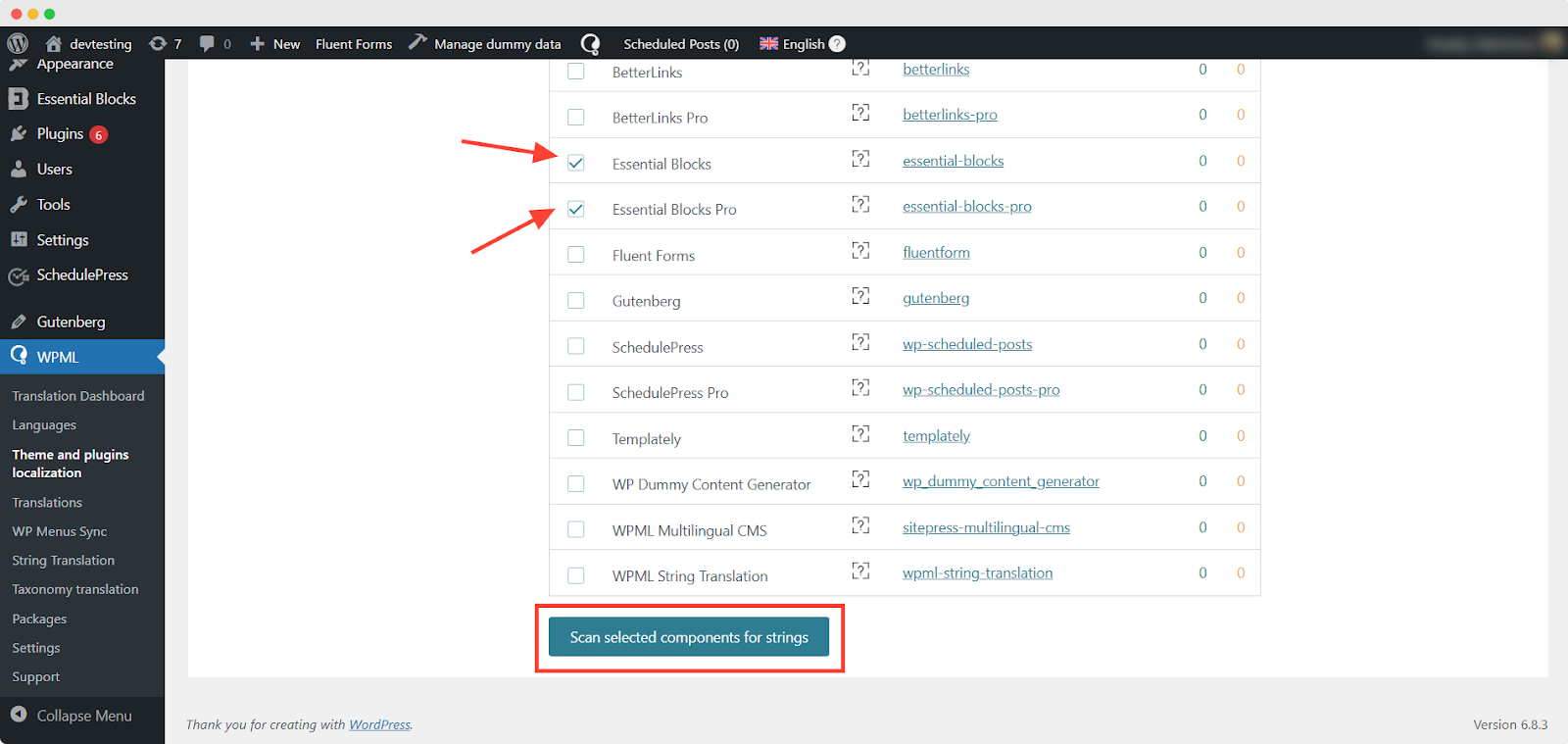
Task: Click the scan icon in Gutenberg row
Action: click(x=860, y=296)
